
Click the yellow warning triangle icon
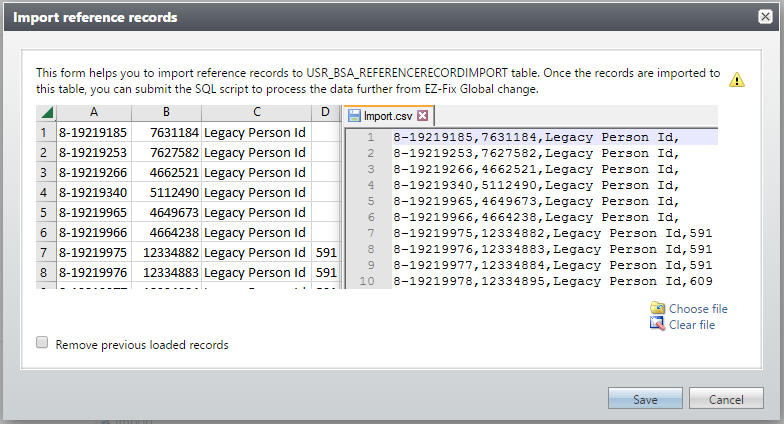pos(737,81)
